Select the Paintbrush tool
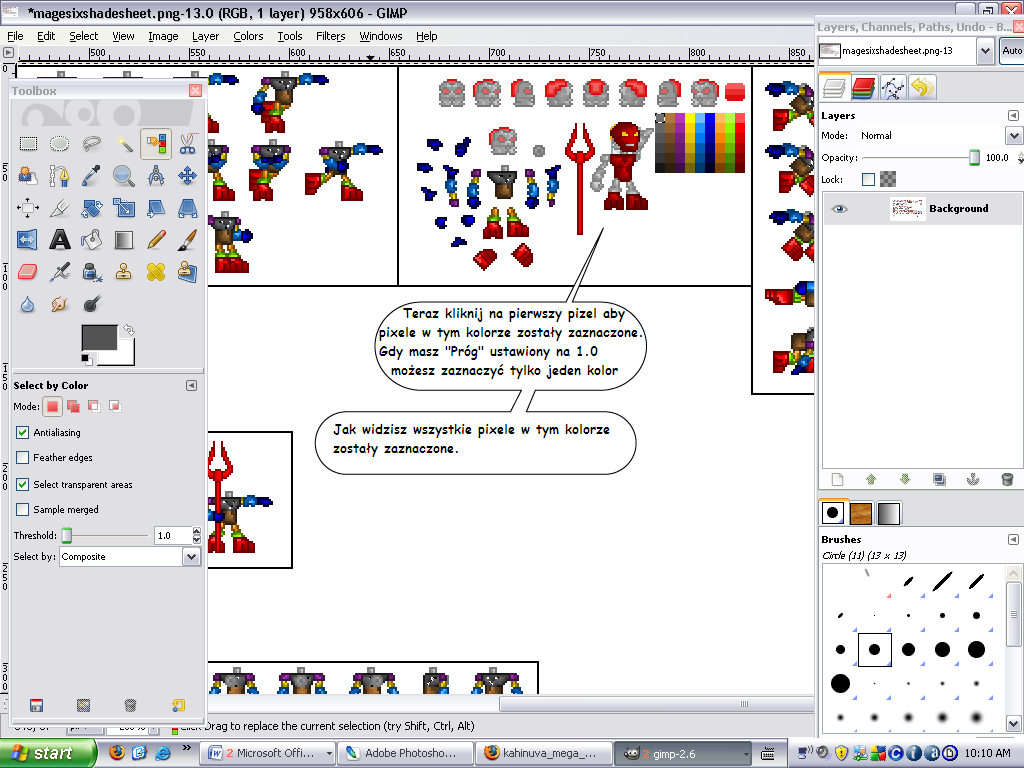 point(187,240)
